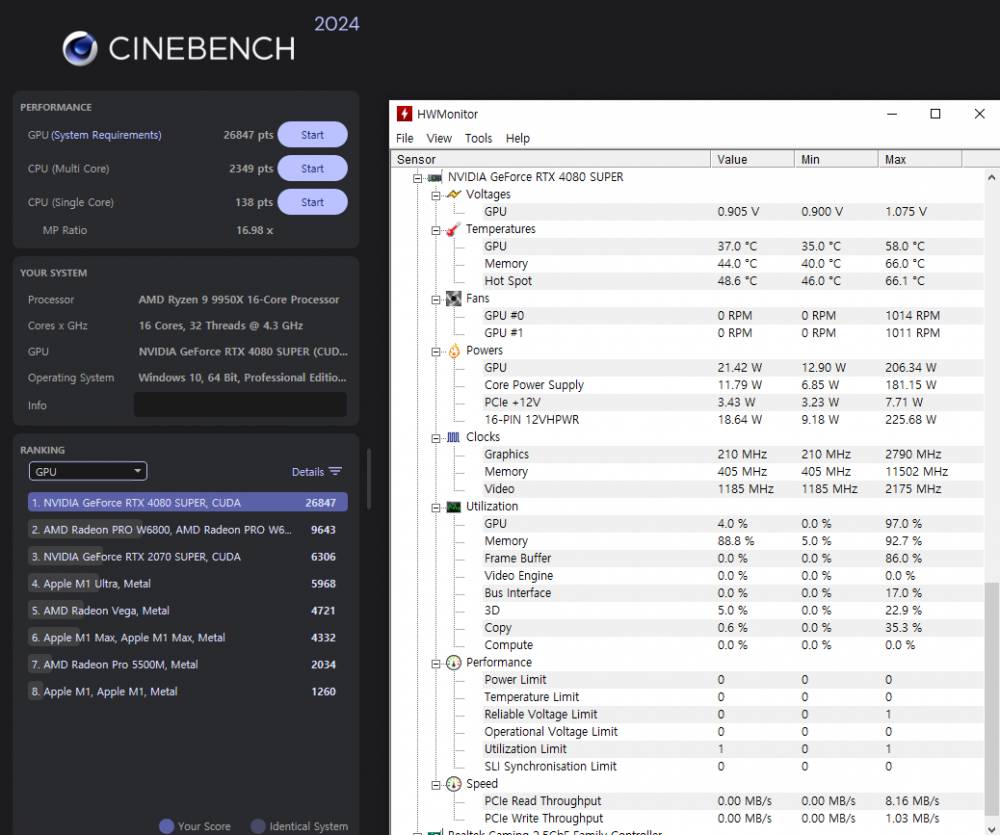
Task: Click the Voltages category icon
Action: click(453, 195)
